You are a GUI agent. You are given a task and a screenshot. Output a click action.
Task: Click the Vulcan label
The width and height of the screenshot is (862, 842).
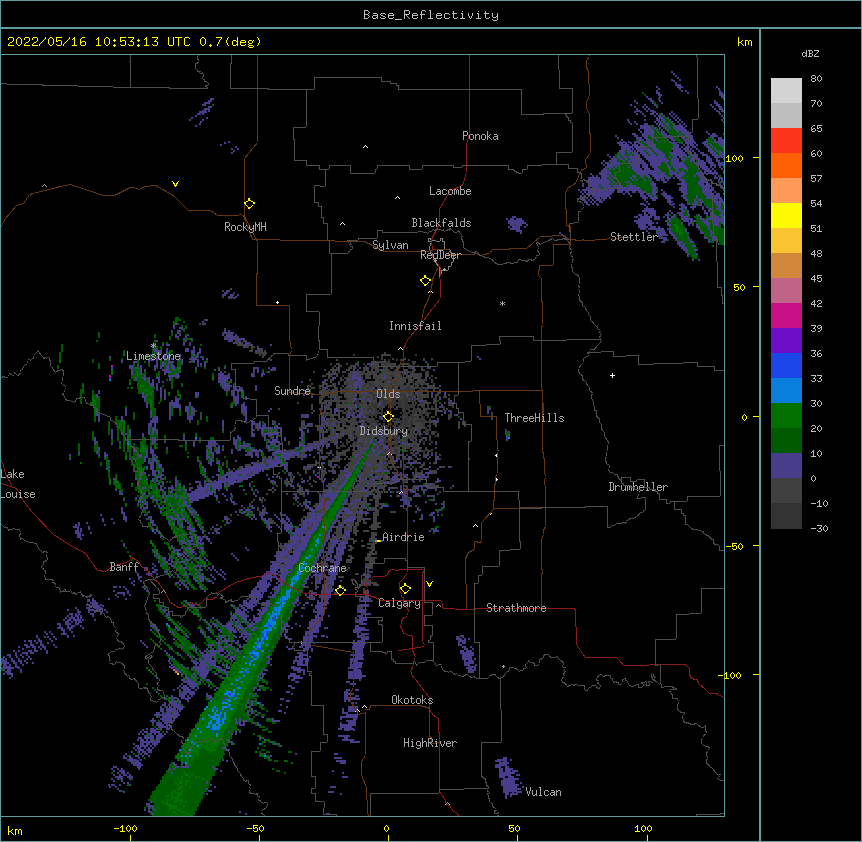tap(543, 792)
